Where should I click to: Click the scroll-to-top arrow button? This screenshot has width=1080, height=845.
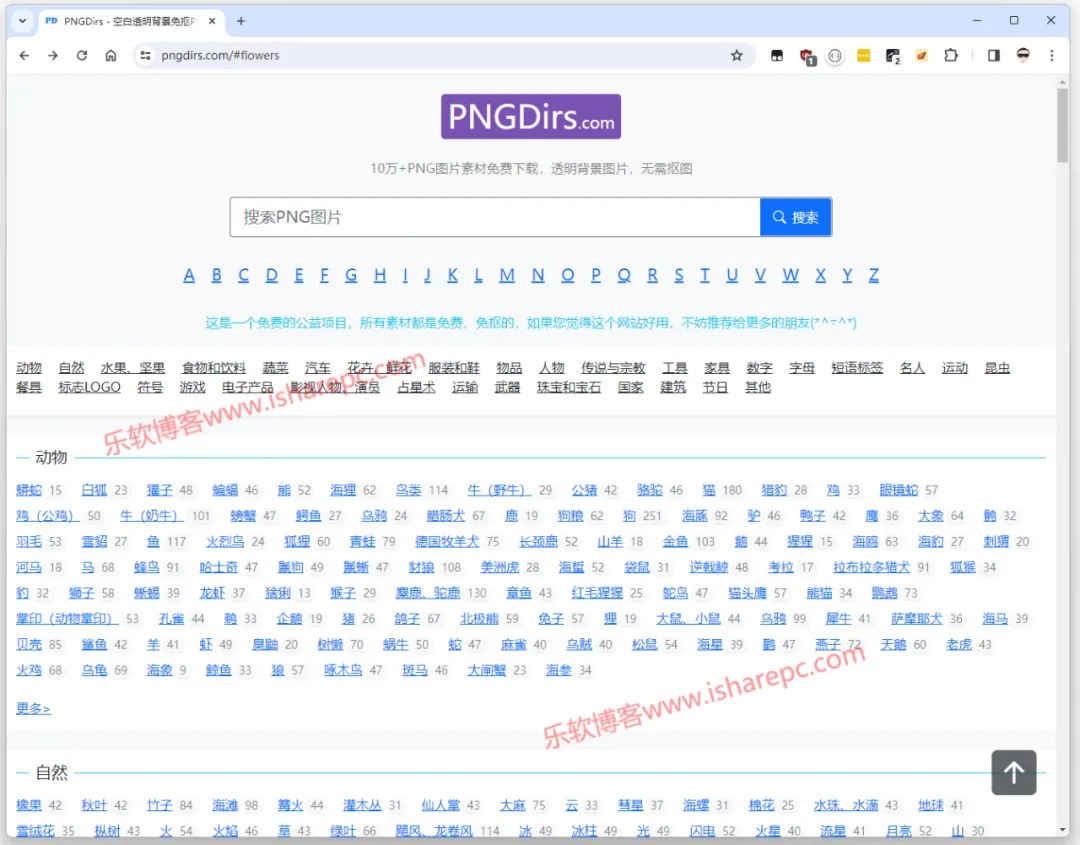coord(1014,772)
